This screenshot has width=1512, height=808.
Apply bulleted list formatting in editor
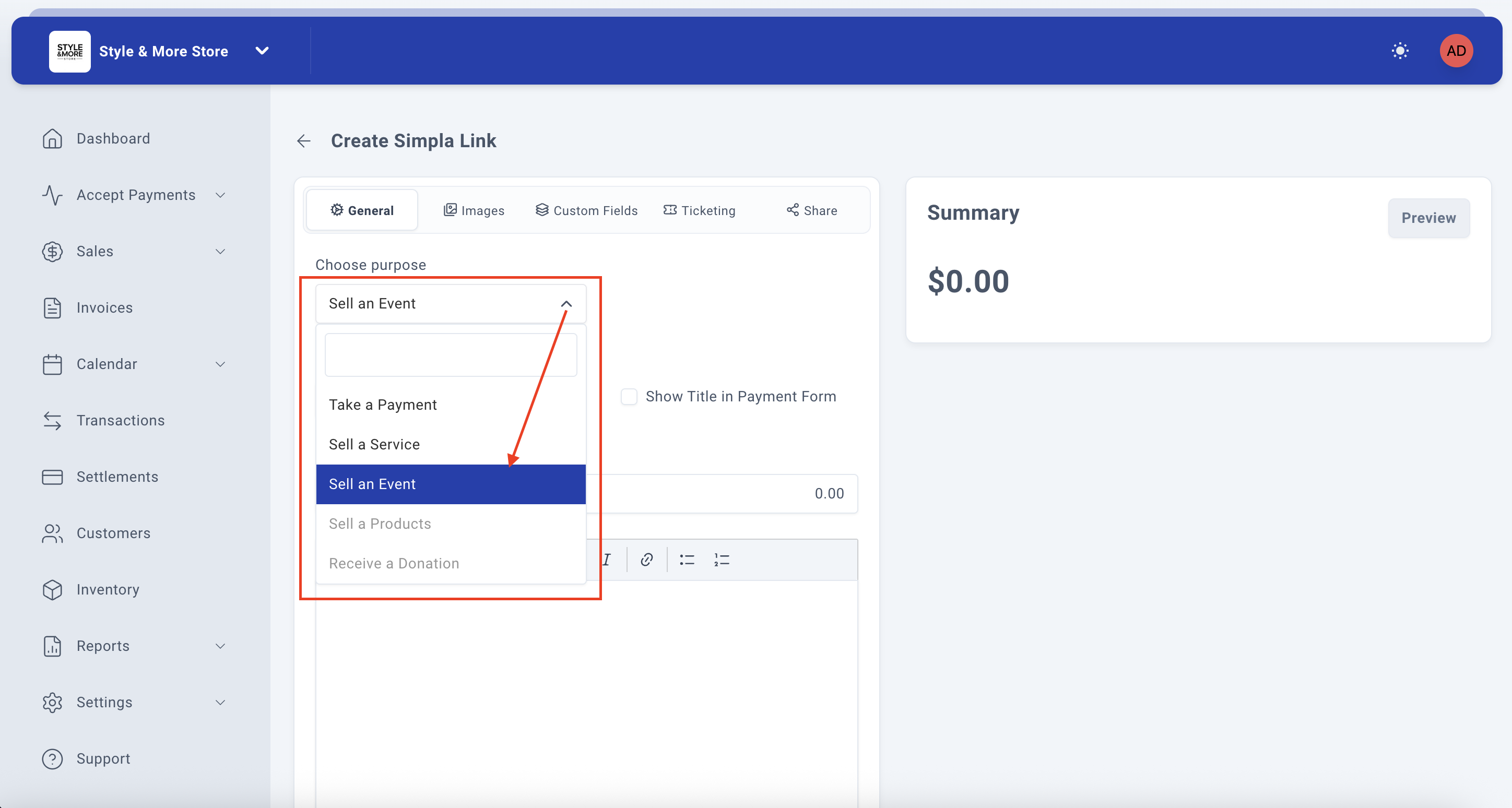coord(687,560)
